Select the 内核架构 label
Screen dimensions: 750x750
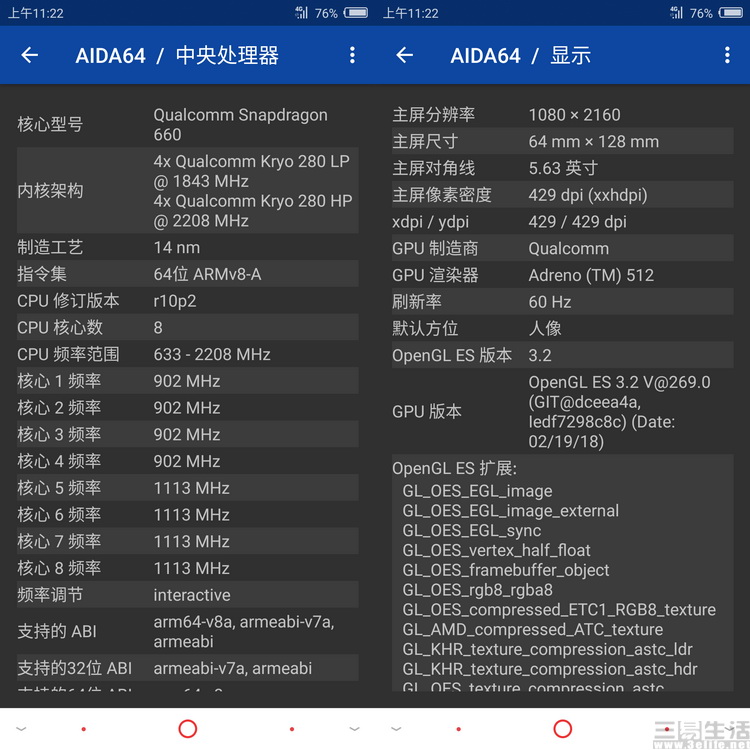pyautogui.click(x=50, y=191)
